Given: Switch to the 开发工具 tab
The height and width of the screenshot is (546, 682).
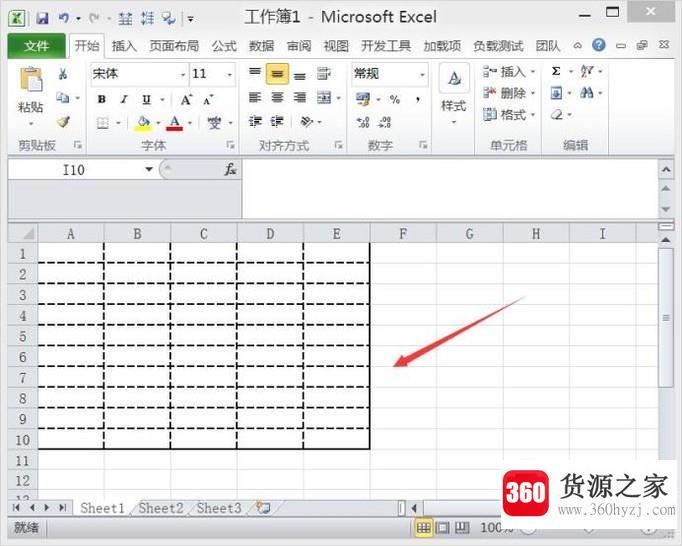Looking at the screenshot, I should (x=386, y=46).
